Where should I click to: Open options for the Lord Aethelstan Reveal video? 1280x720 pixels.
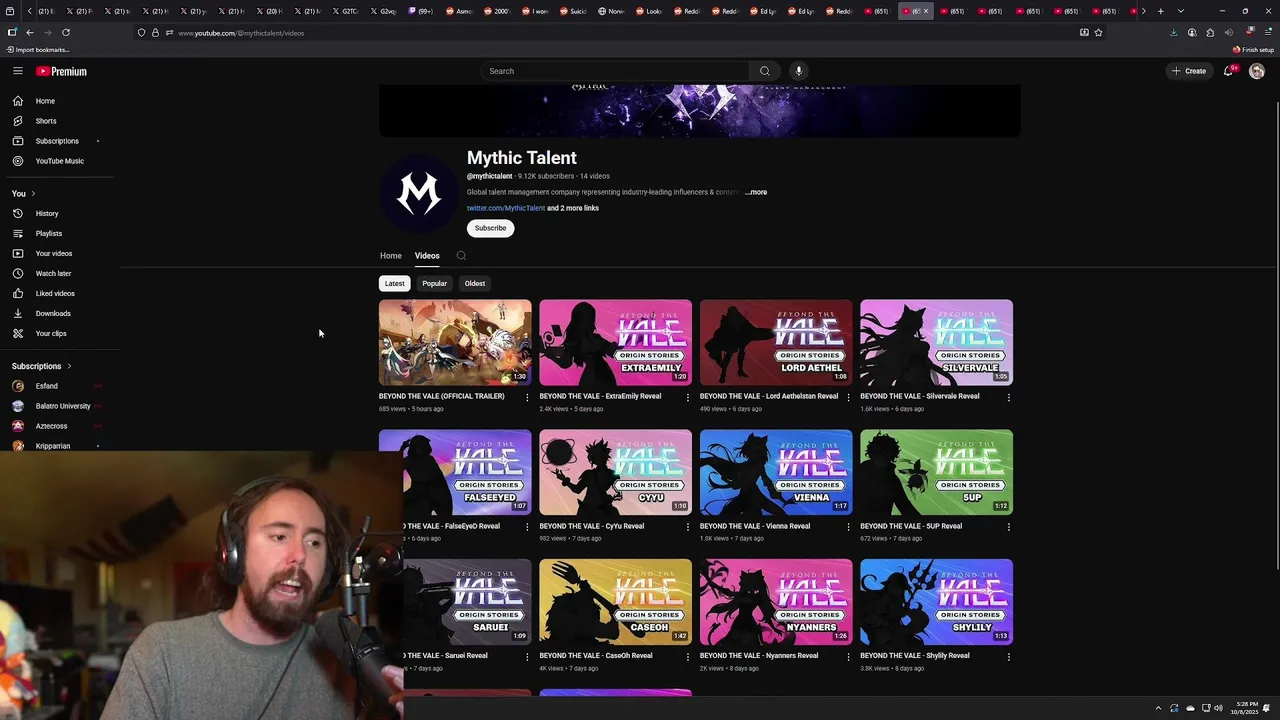click(x=848, y=397)
